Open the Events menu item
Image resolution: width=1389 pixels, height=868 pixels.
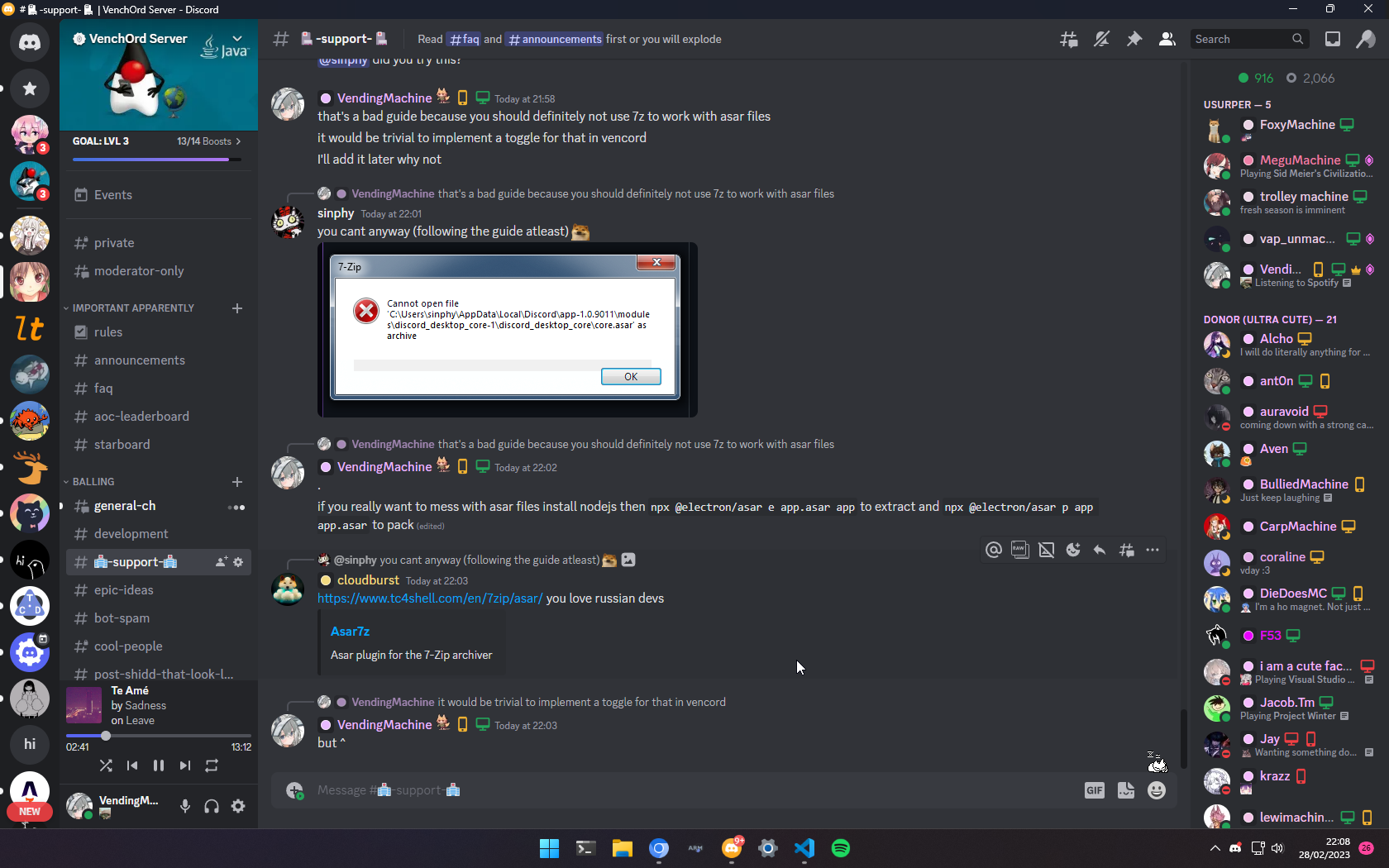pyautogui.click(x=159, y=195)
